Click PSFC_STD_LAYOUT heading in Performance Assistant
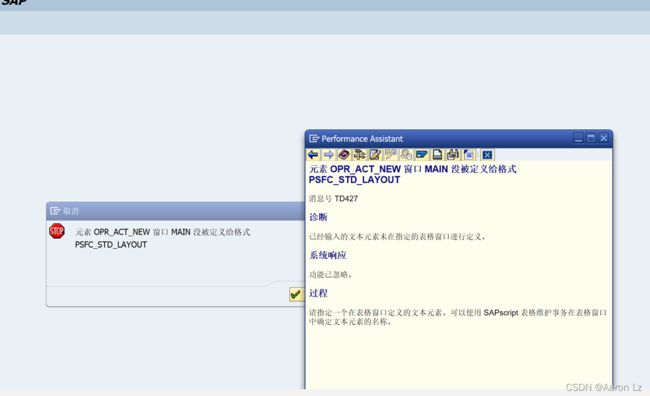650x396 pixels. (x=354, y=180)
